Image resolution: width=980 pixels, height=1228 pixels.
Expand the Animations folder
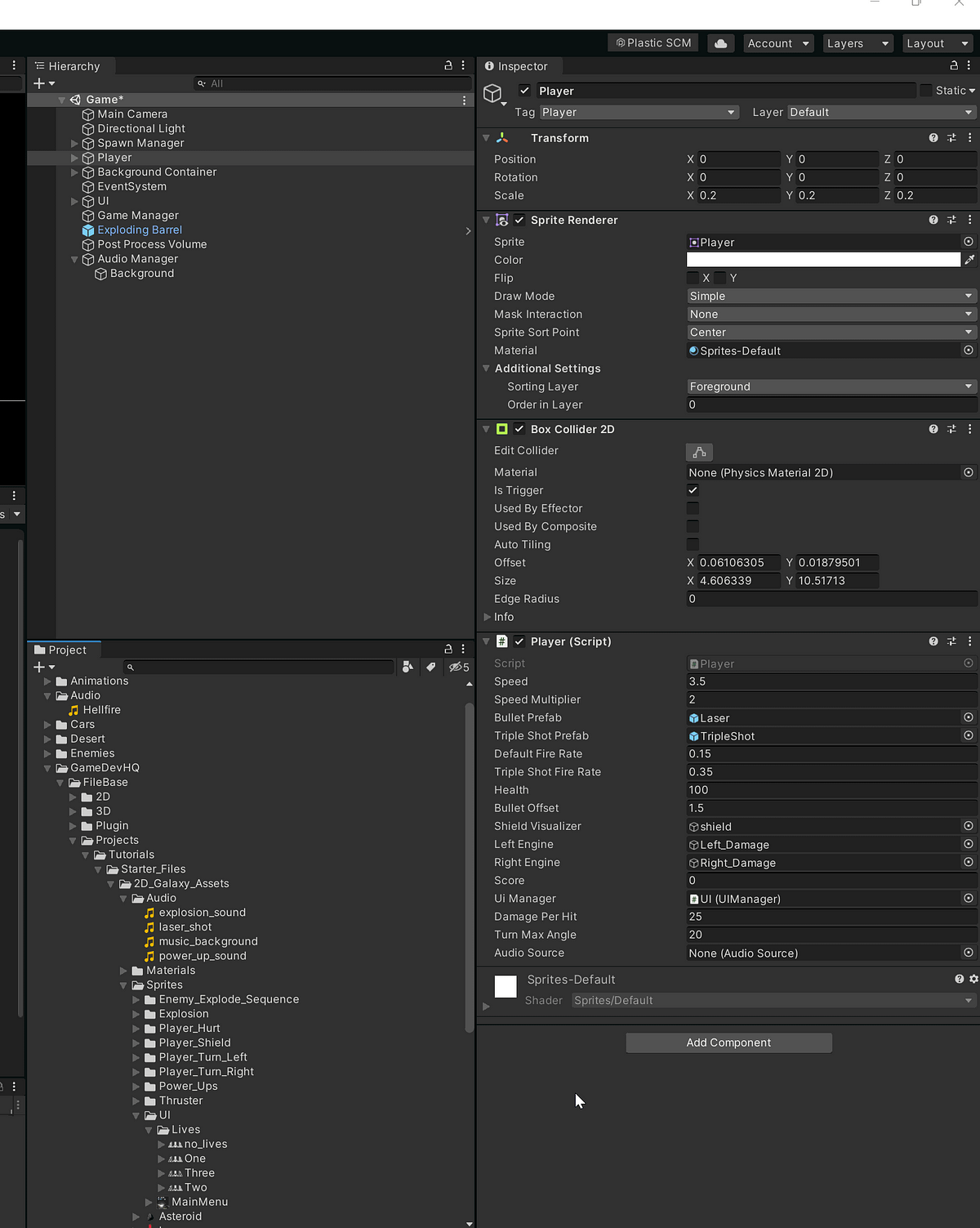pos(47,681)
